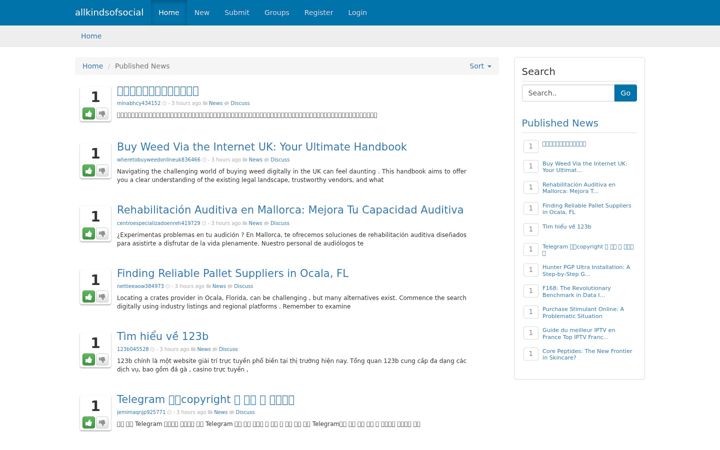Click the Go search button
Screen dimensions: 720x450
click(625, 93)
